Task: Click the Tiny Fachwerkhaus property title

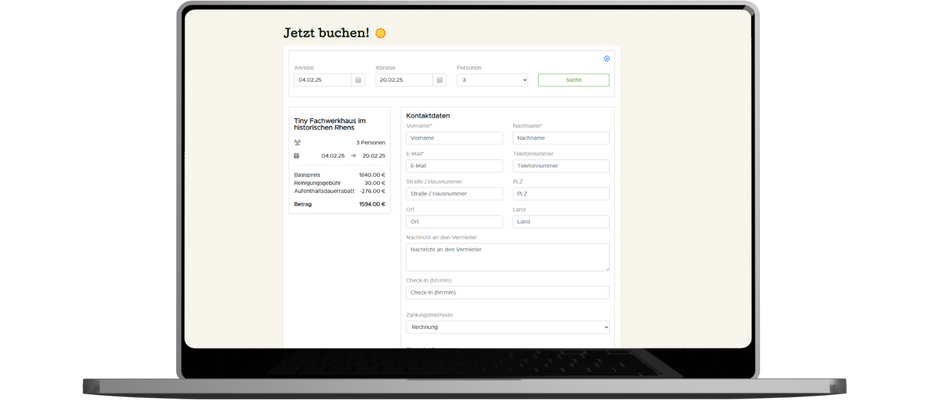Action: [330, 124]
